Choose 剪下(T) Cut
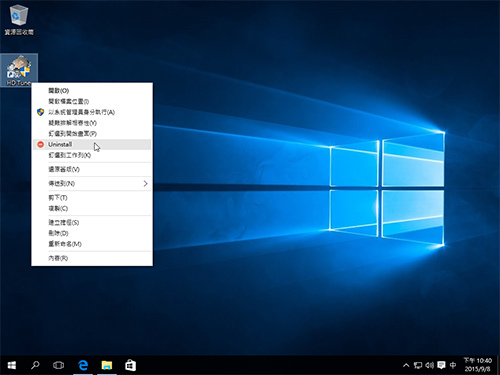The image size is (500, 375). click(92, 198)
